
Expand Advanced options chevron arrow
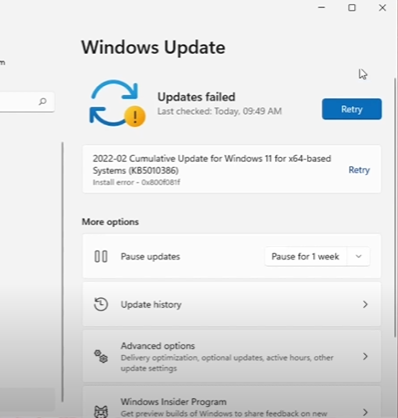[x=365, y=356]
